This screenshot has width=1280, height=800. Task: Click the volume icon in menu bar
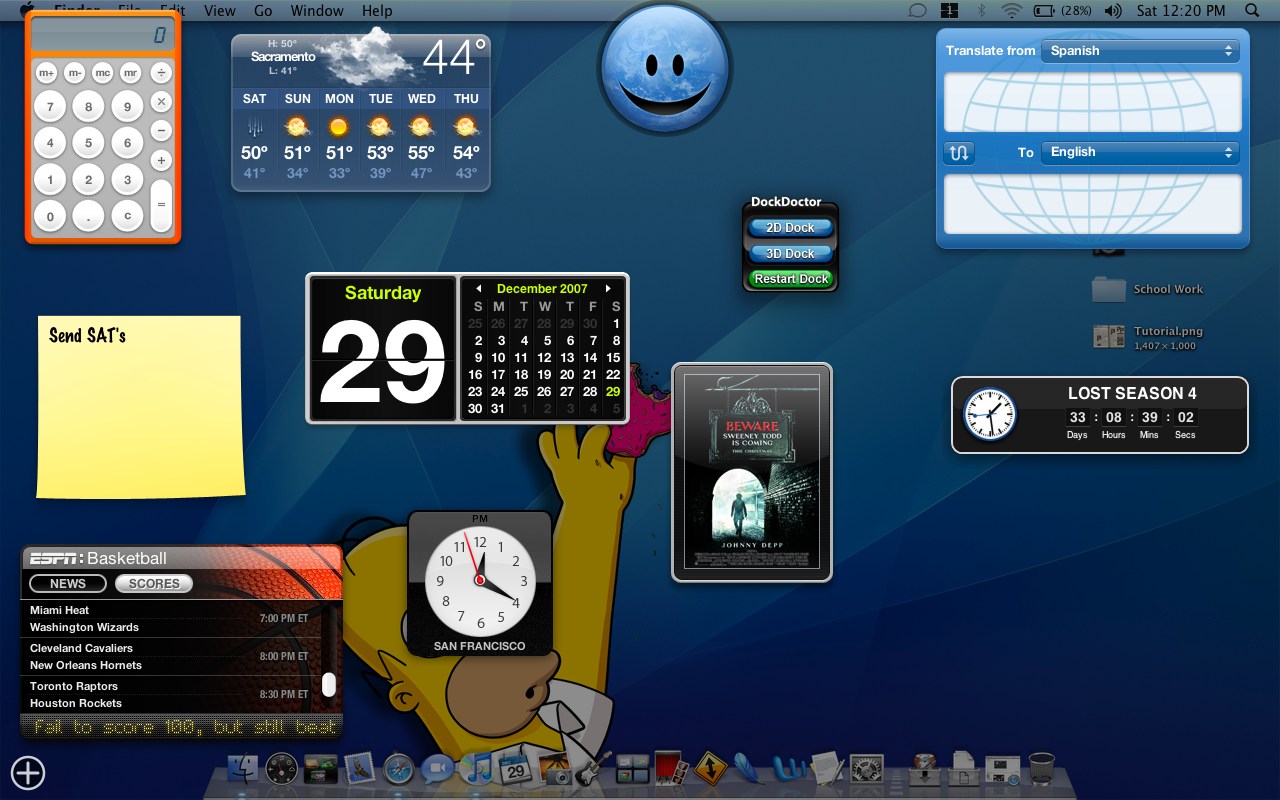pos(1113,11)
